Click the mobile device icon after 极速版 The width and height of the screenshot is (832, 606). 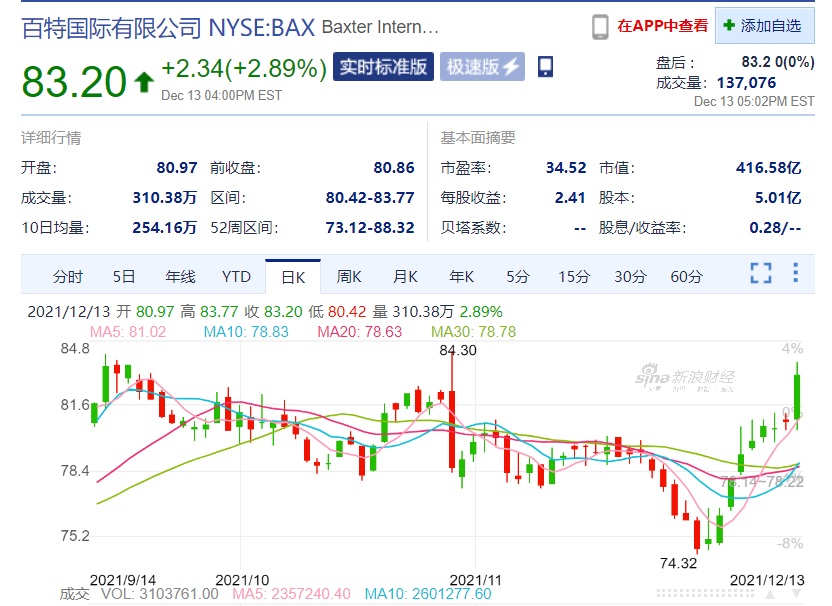click(x=545, y=67)
